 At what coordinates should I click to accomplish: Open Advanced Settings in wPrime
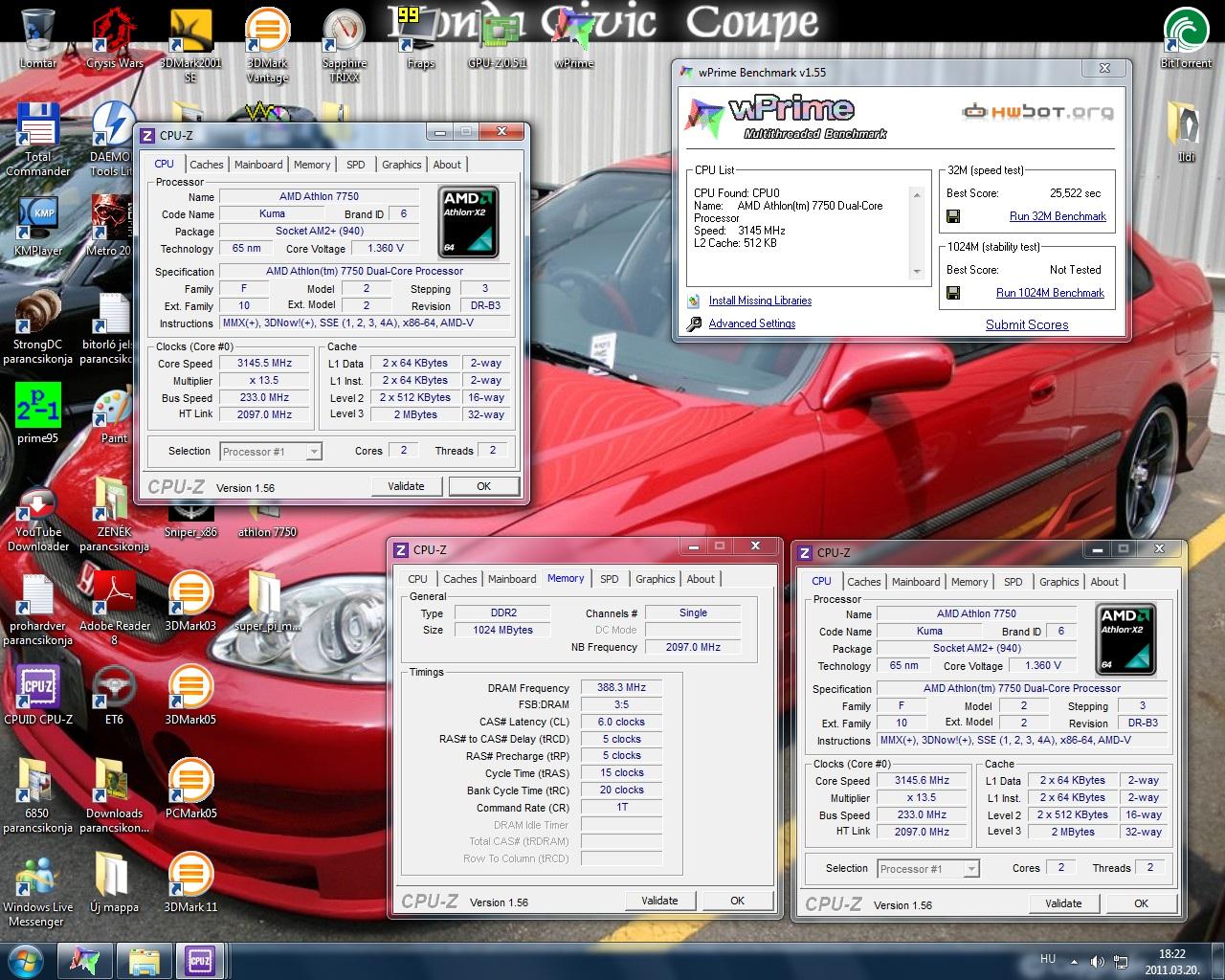coord(752,323)
